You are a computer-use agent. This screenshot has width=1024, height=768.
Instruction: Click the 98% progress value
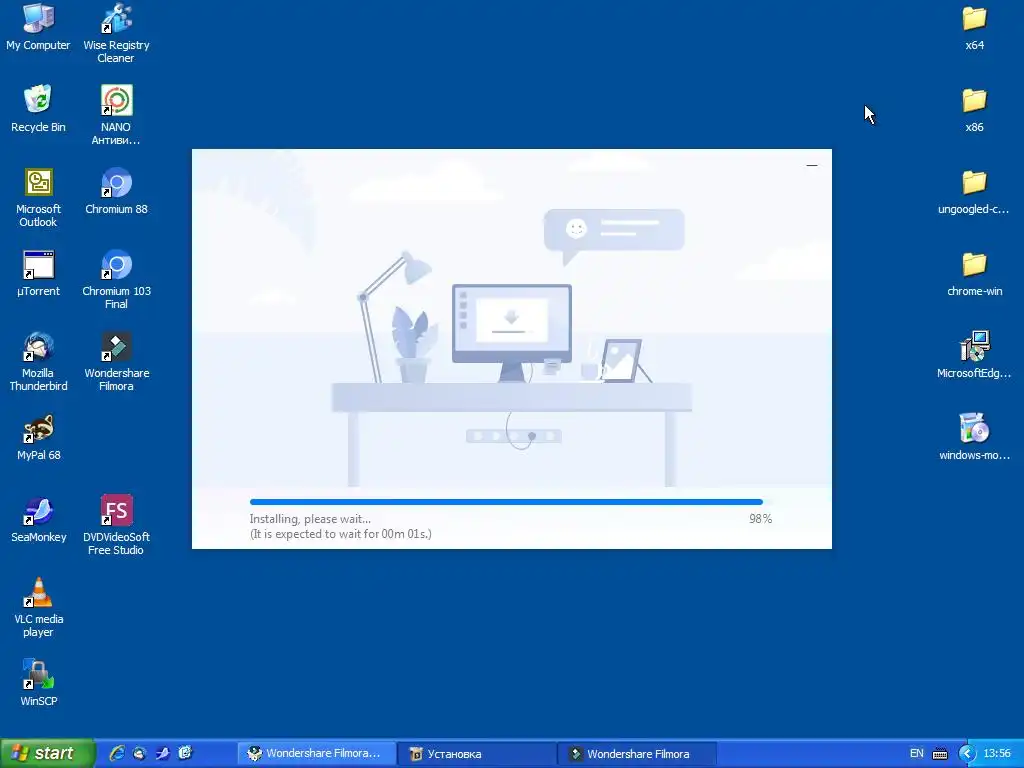[760, 519]
